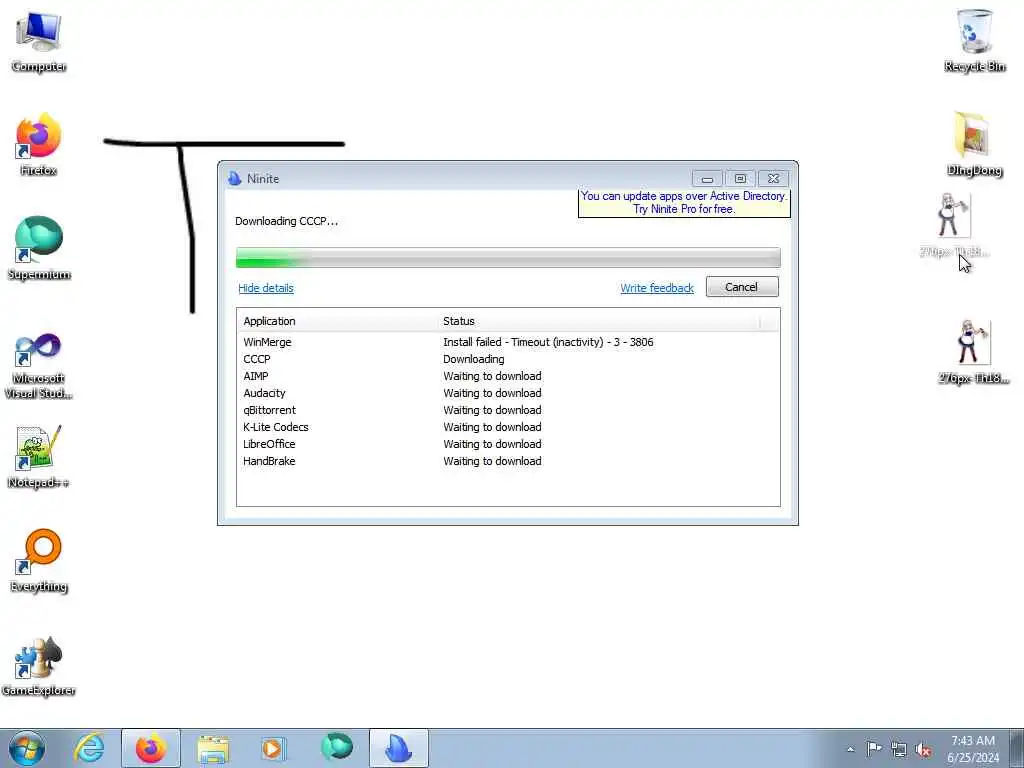The width and height of the screenshot is (1024, 768).
Task: Open the network tray icon
Action: point(899,749)
